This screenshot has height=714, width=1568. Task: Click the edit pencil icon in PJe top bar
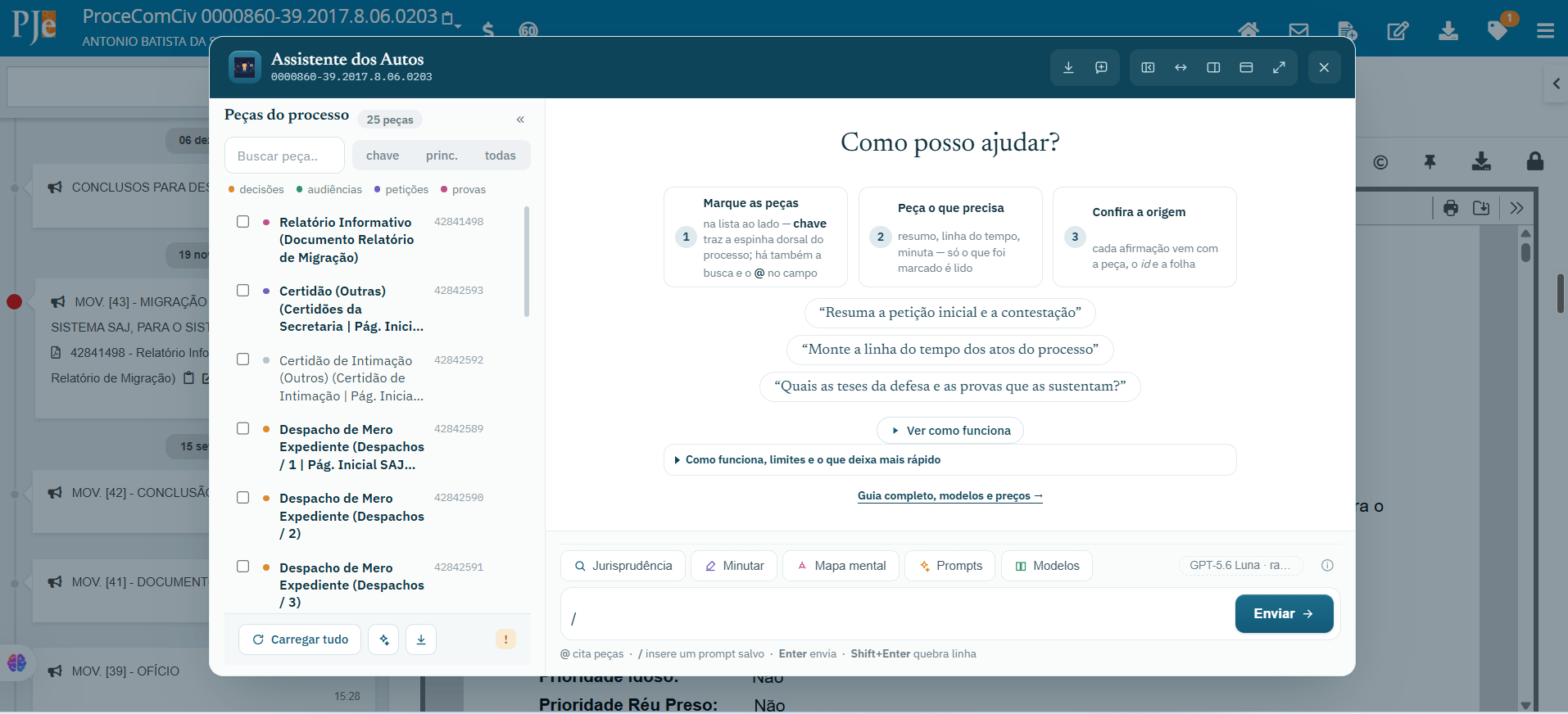pos(1398,31)
